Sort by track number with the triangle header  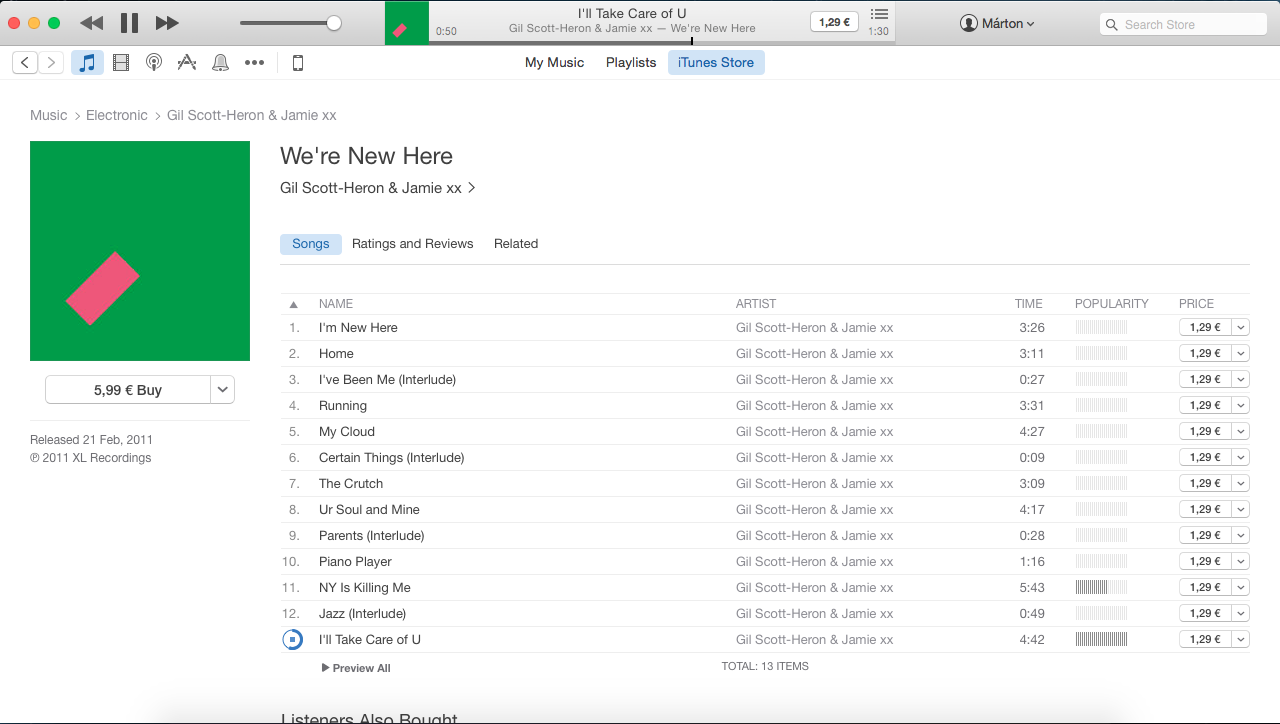(x=294, y=304)
